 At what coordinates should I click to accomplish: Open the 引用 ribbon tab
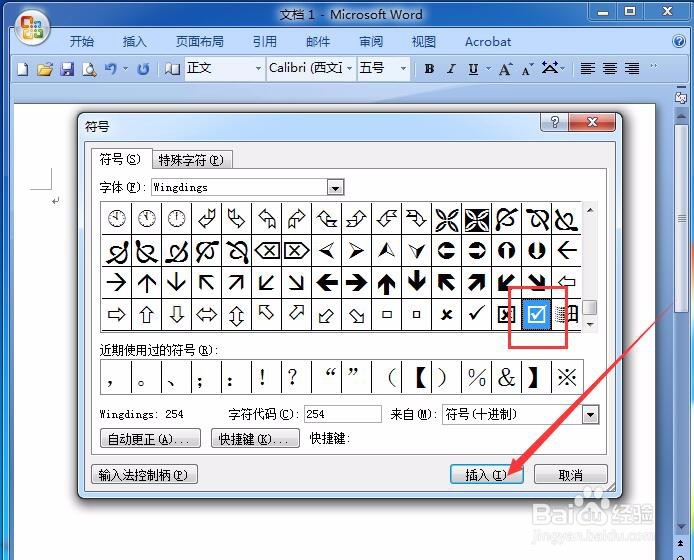click(265, 42)
